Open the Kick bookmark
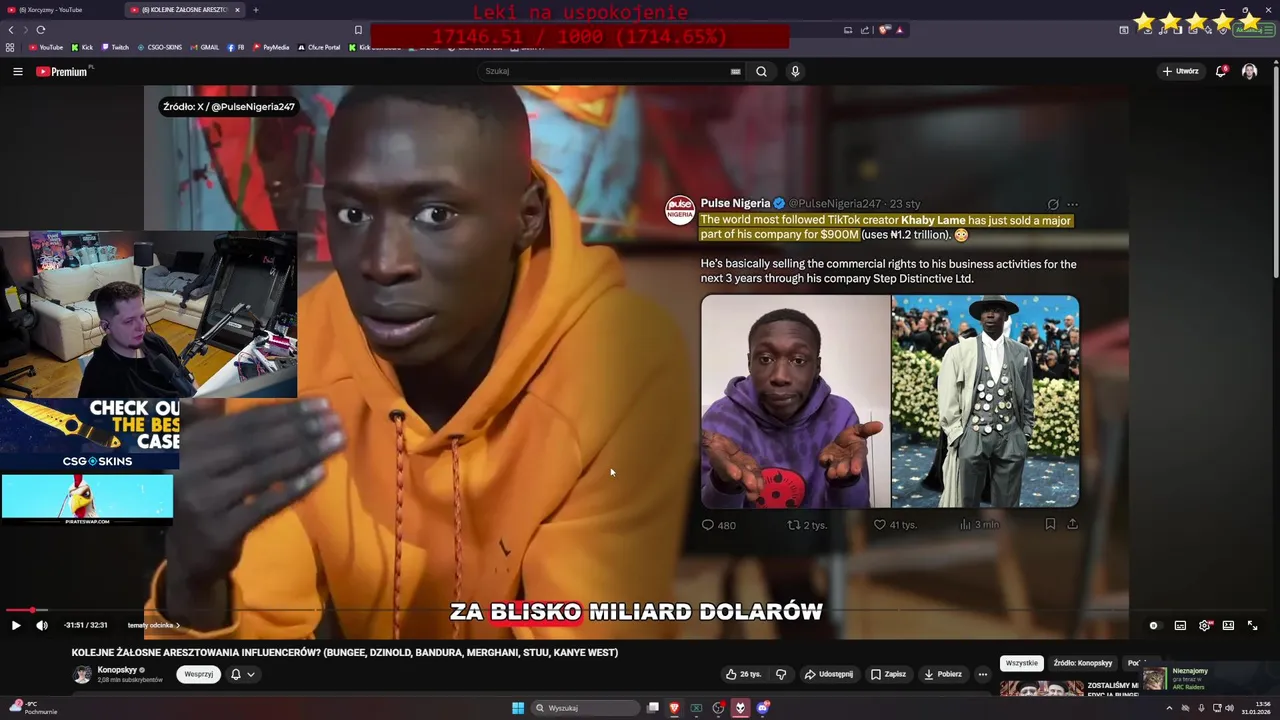1280x720 pixels. [82, 47]
